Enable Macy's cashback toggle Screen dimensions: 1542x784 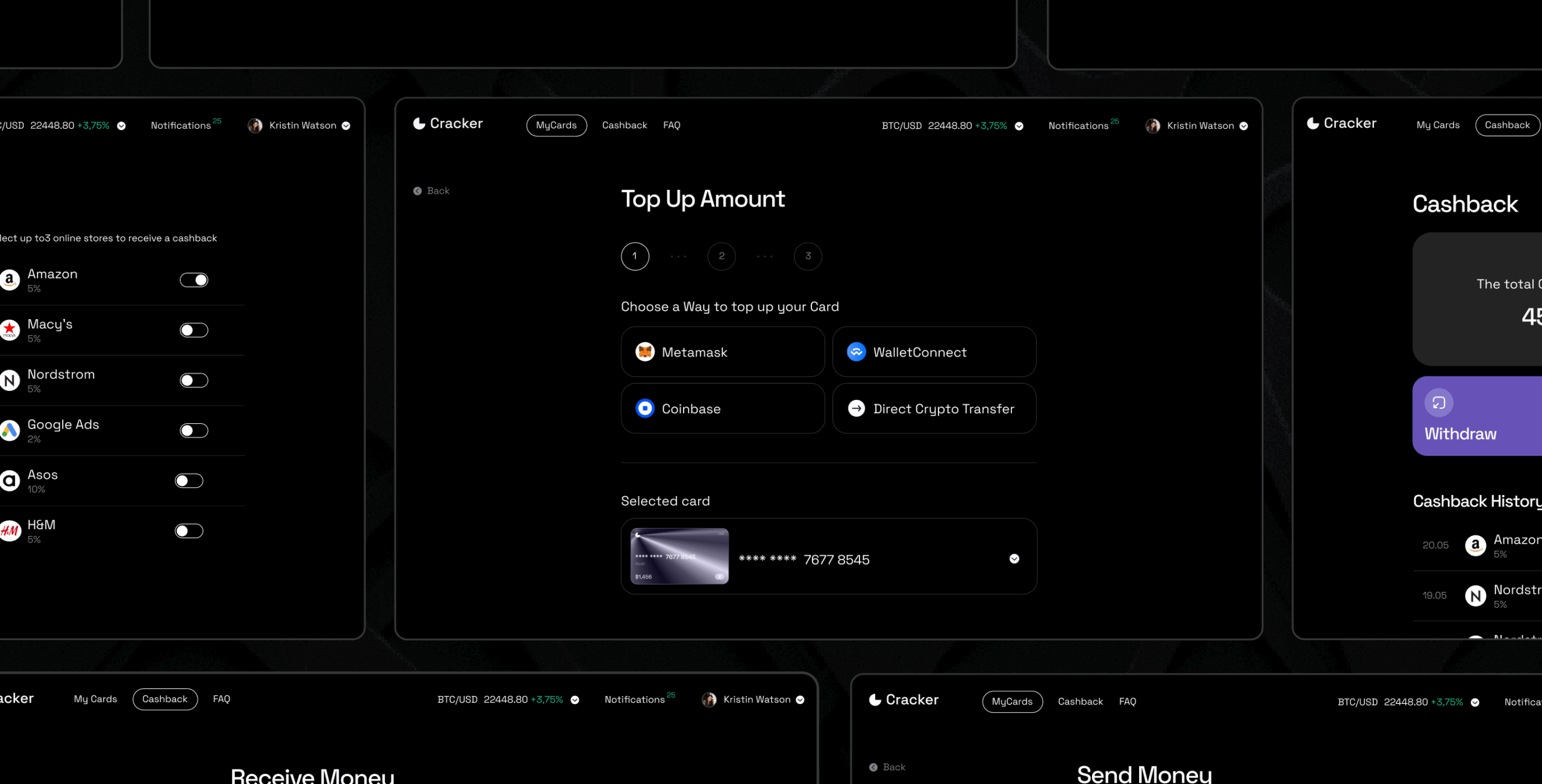pyautogui.click(x=194, y=330)
